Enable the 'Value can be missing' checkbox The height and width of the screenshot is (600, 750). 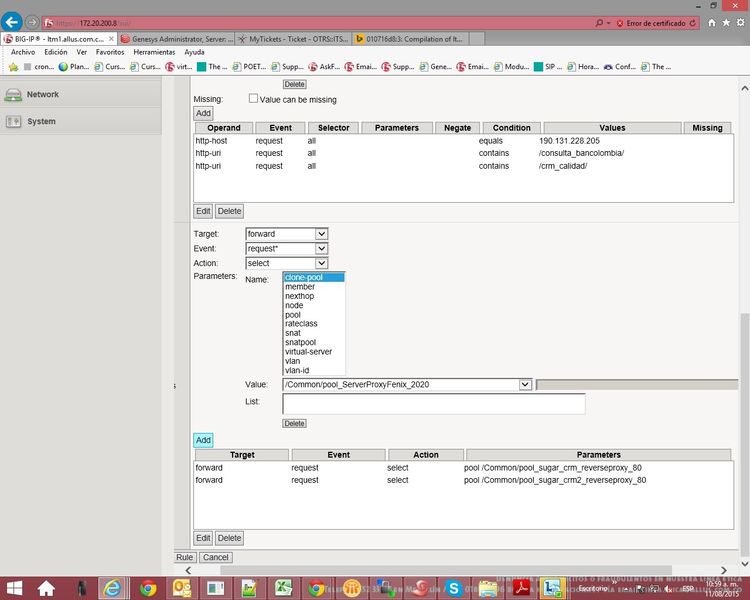tap(253, 99)
